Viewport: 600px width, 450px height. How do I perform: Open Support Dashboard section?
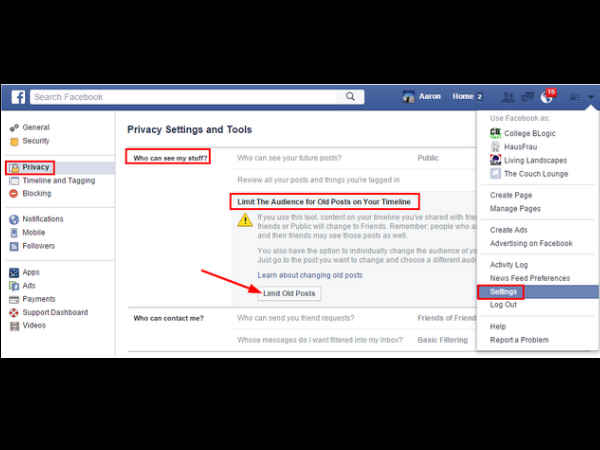point(55,313)
